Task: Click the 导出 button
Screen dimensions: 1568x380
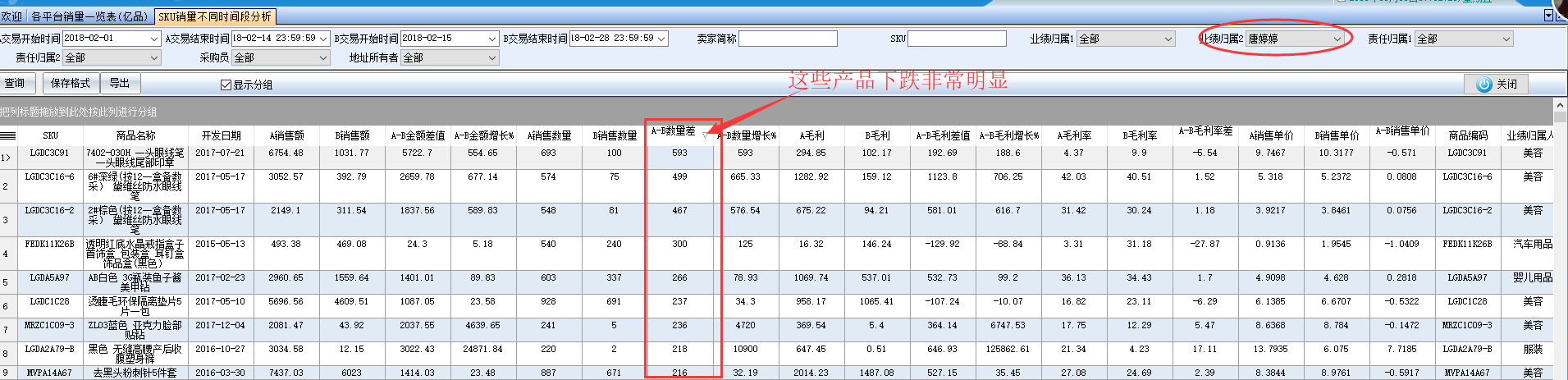Action: 120,83
